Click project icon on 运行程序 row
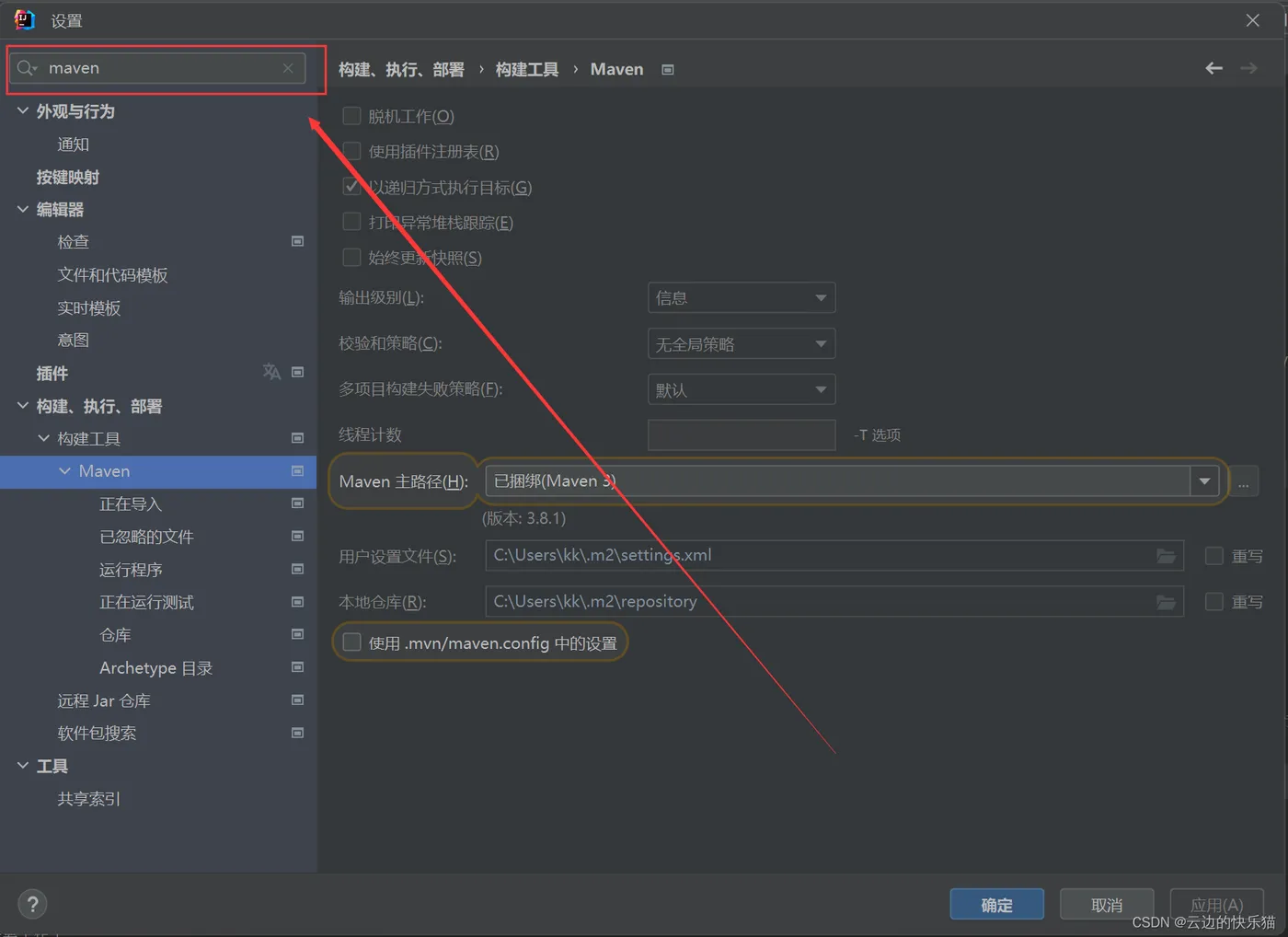This screenshot has height=937, width=1288. click(297, 569)
